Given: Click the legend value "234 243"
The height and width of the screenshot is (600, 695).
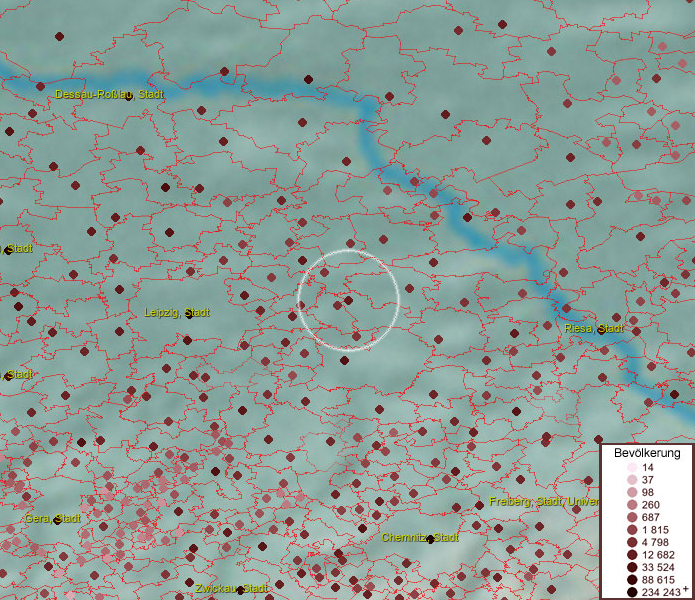Looking at the screenshot, I should [661, 592].
